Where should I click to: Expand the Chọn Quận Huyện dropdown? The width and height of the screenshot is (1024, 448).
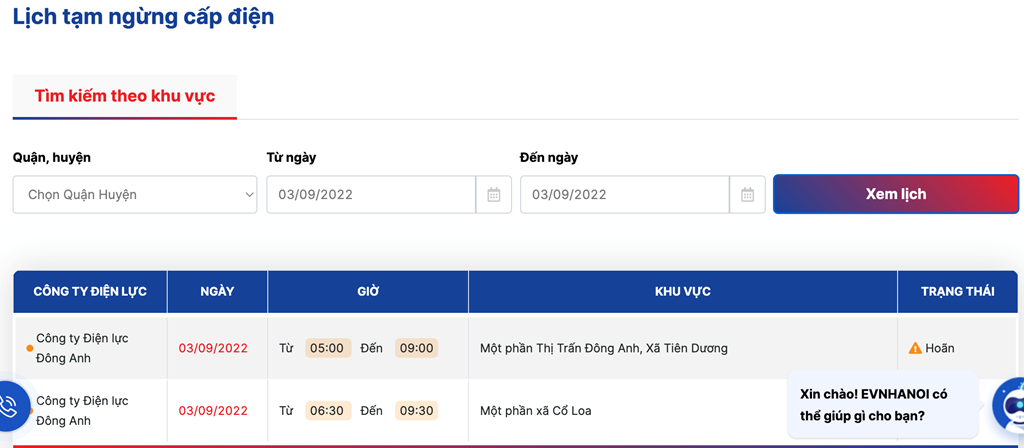pos(135,195)
